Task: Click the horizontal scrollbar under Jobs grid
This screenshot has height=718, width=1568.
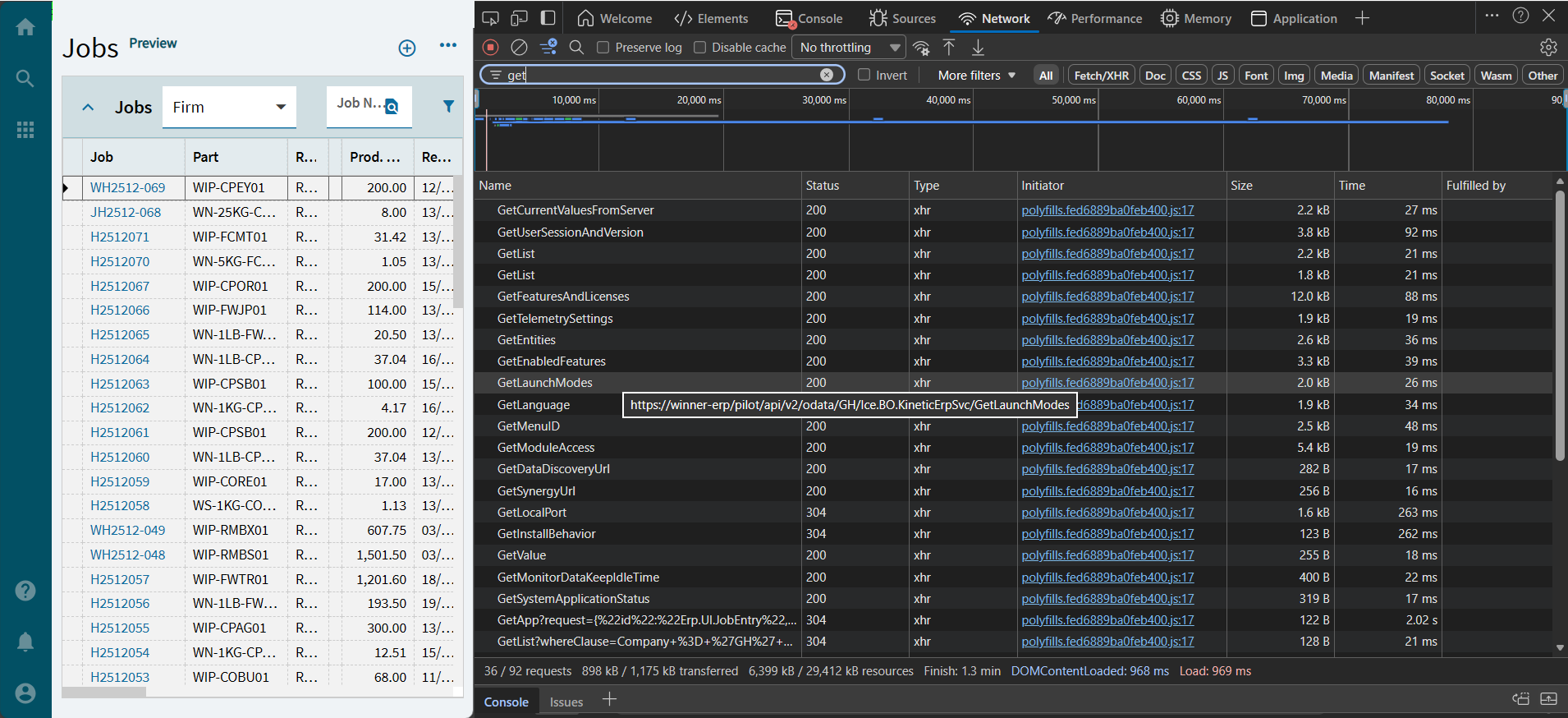Action: click(x=103, y=692)
